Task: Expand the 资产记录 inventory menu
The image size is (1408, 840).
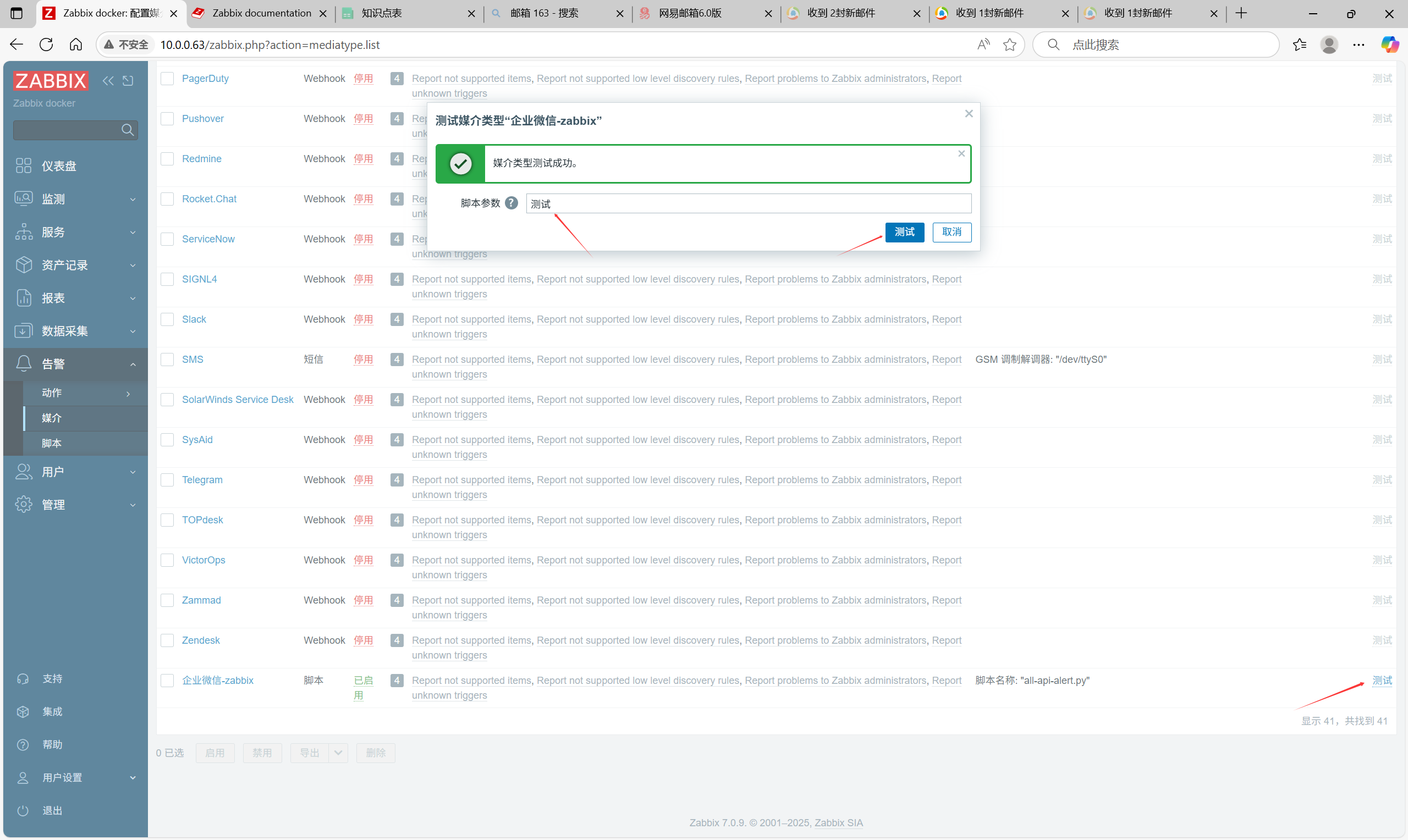Action: coord(75,265)
